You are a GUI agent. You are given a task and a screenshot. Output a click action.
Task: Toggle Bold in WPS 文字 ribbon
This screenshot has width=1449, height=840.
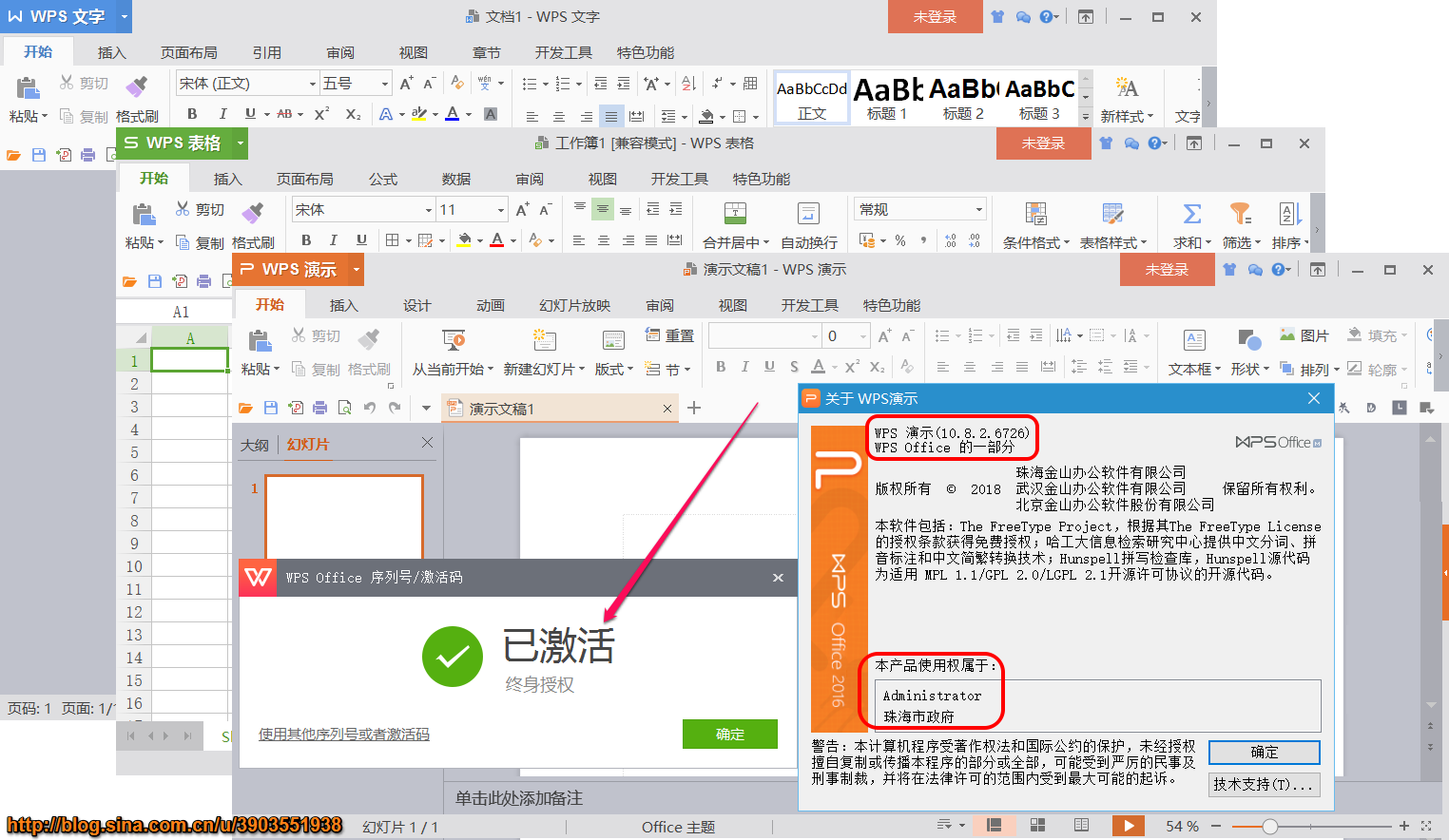192,113
